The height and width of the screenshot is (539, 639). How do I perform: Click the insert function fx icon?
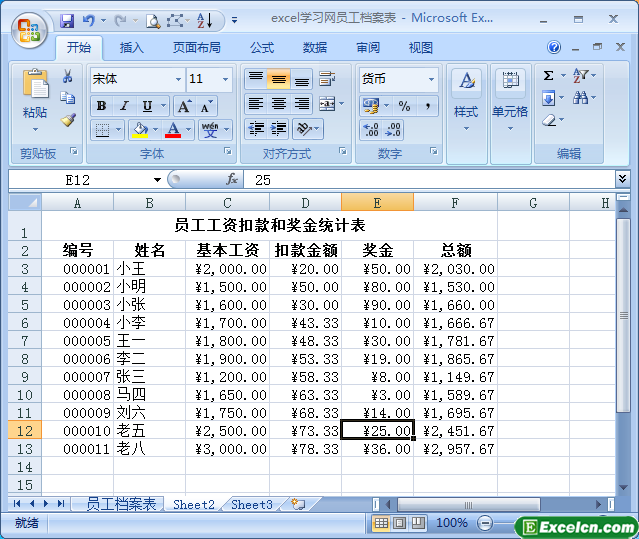[232, 179]
